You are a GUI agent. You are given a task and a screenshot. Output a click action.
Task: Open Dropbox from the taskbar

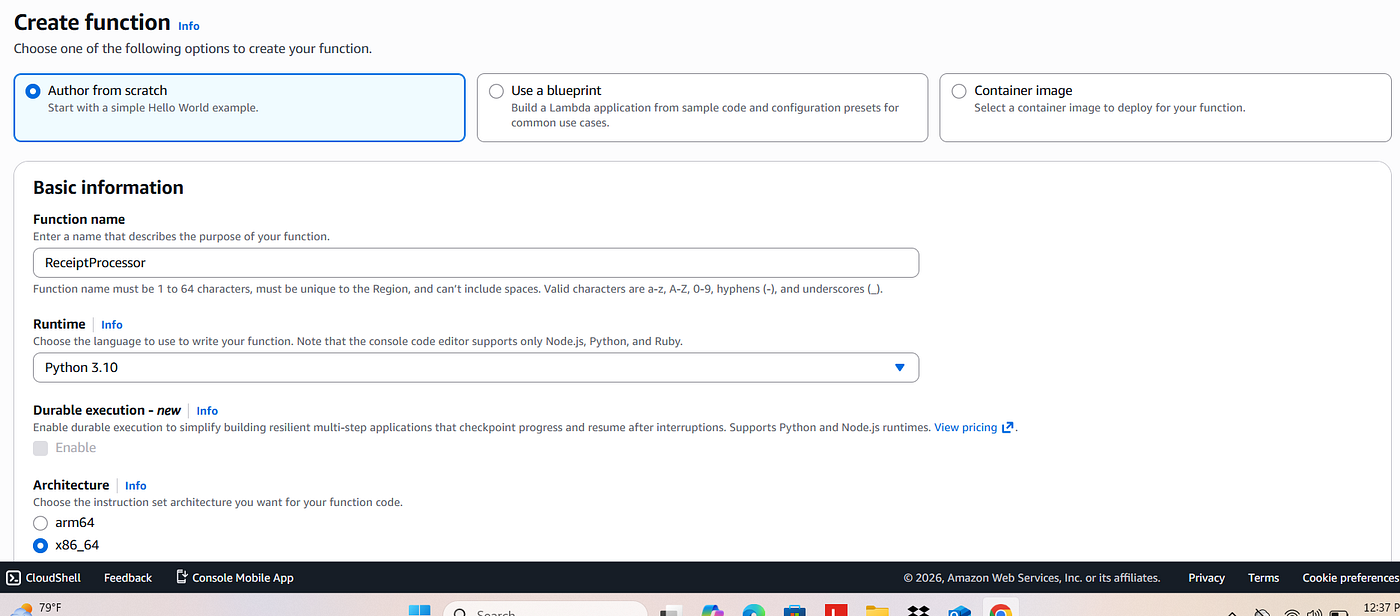(x=918, y=610)
